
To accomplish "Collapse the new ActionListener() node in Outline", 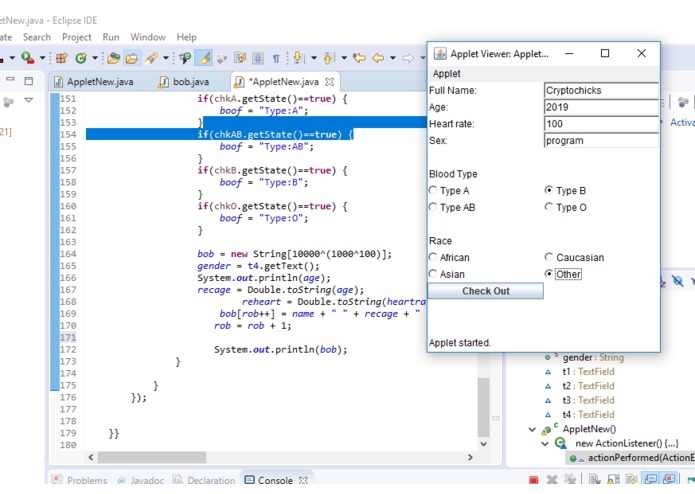I will 545,443.
